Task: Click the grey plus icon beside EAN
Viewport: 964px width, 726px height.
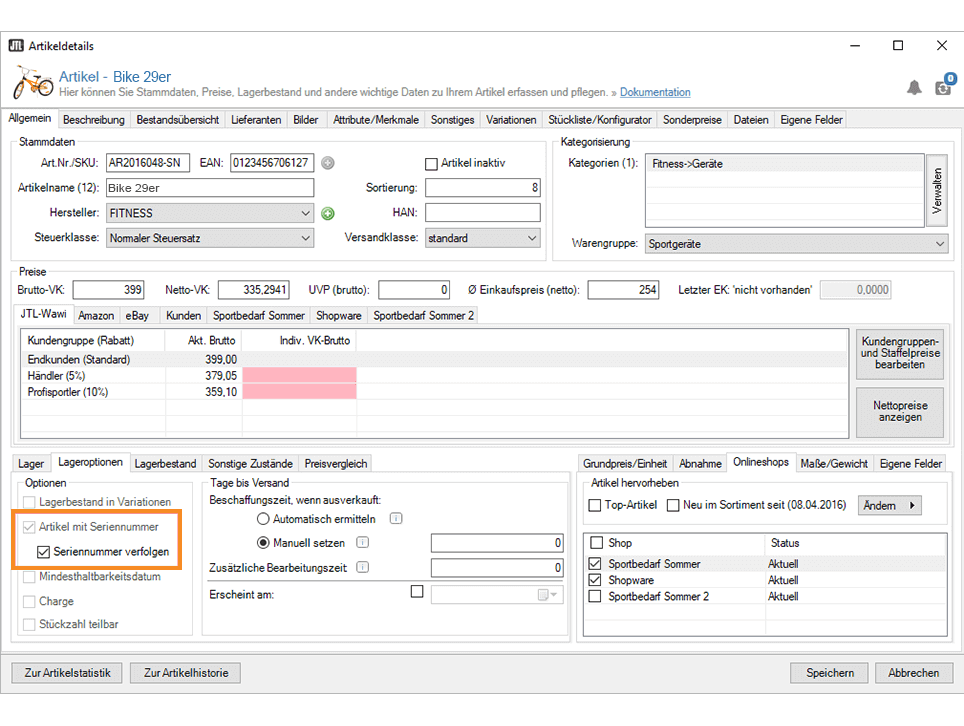Action: point(327,163)
